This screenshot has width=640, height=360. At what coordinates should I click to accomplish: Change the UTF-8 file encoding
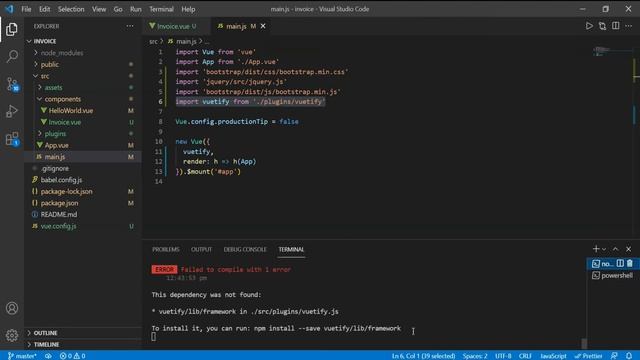[503, 356]
